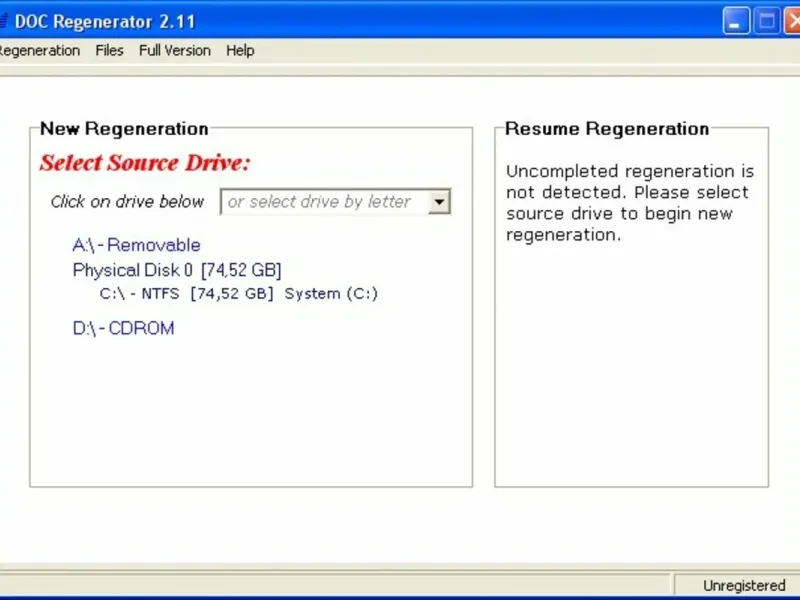Open the Regeneration menu

tap(39, 51)
